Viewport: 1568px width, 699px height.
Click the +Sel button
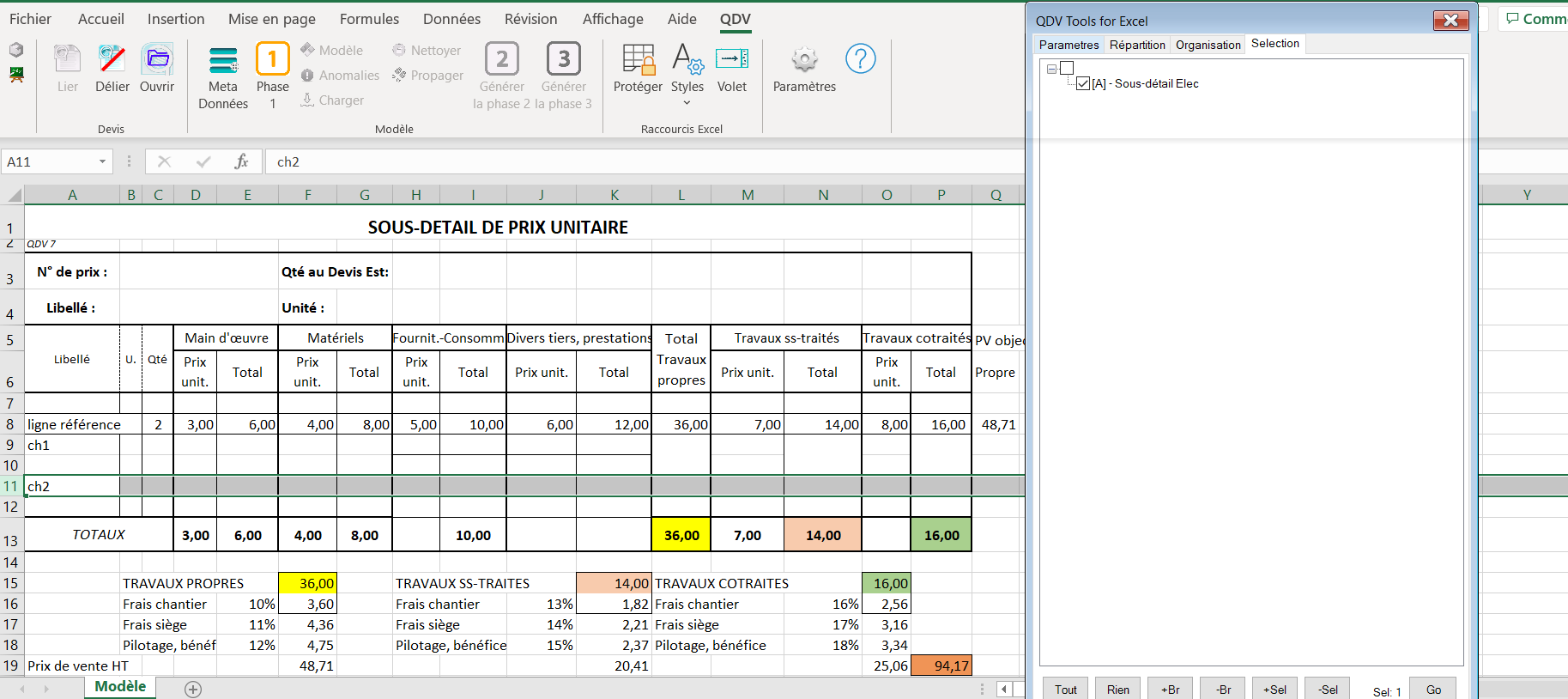(x=1274, y=690)
